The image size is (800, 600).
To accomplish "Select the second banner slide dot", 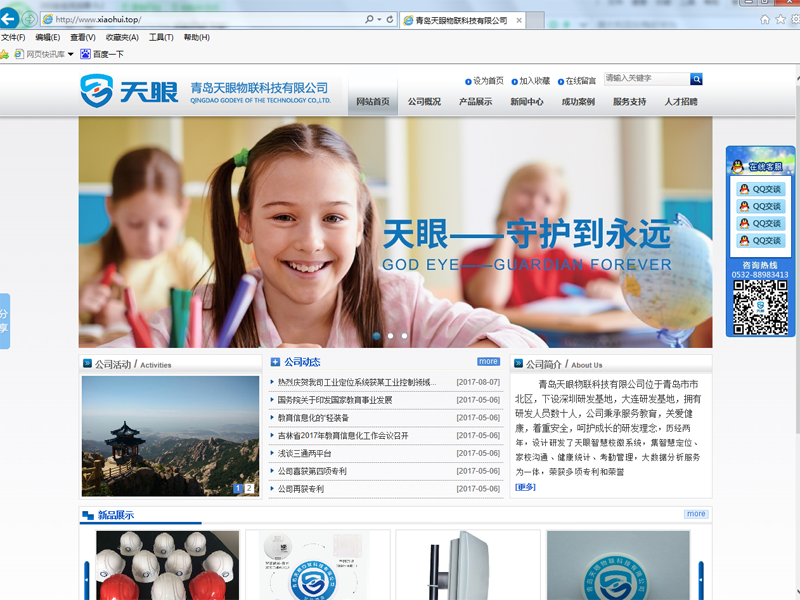I will (x=390, y=336).
